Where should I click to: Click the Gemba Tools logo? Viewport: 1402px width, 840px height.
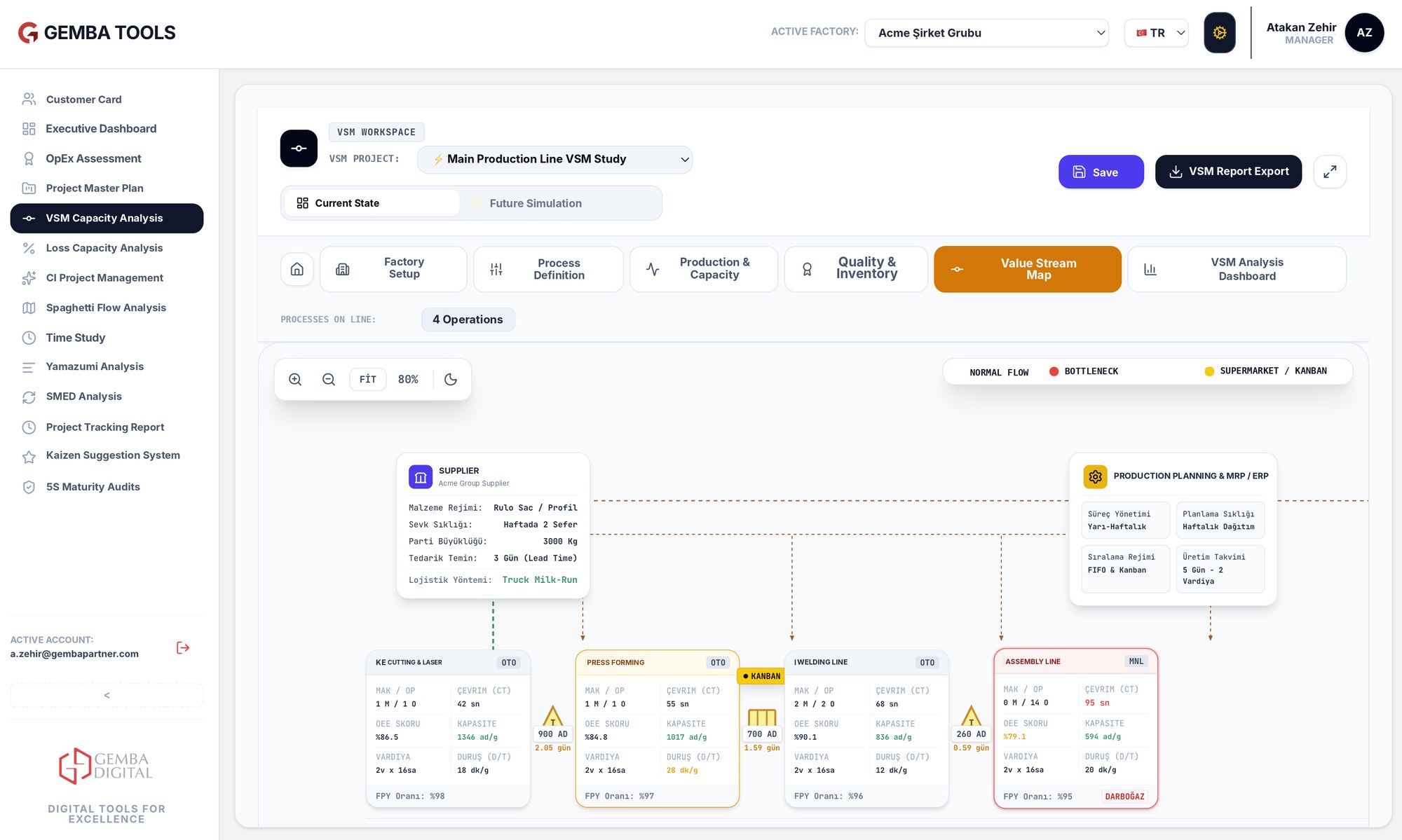pos(97,32)
